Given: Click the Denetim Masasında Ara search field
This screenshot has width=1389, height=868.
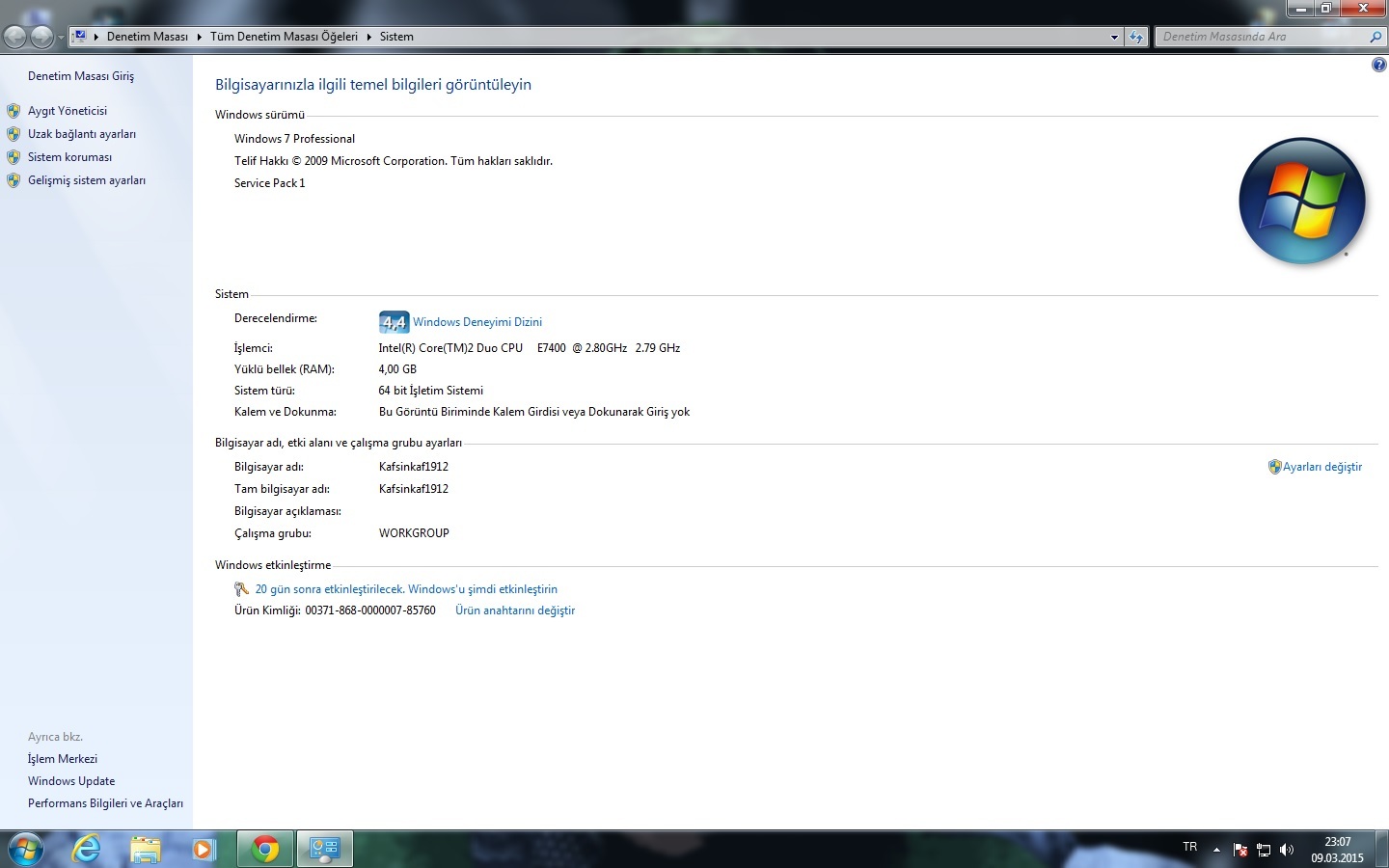Looking at the screenshot, I should pos(1261,37).
